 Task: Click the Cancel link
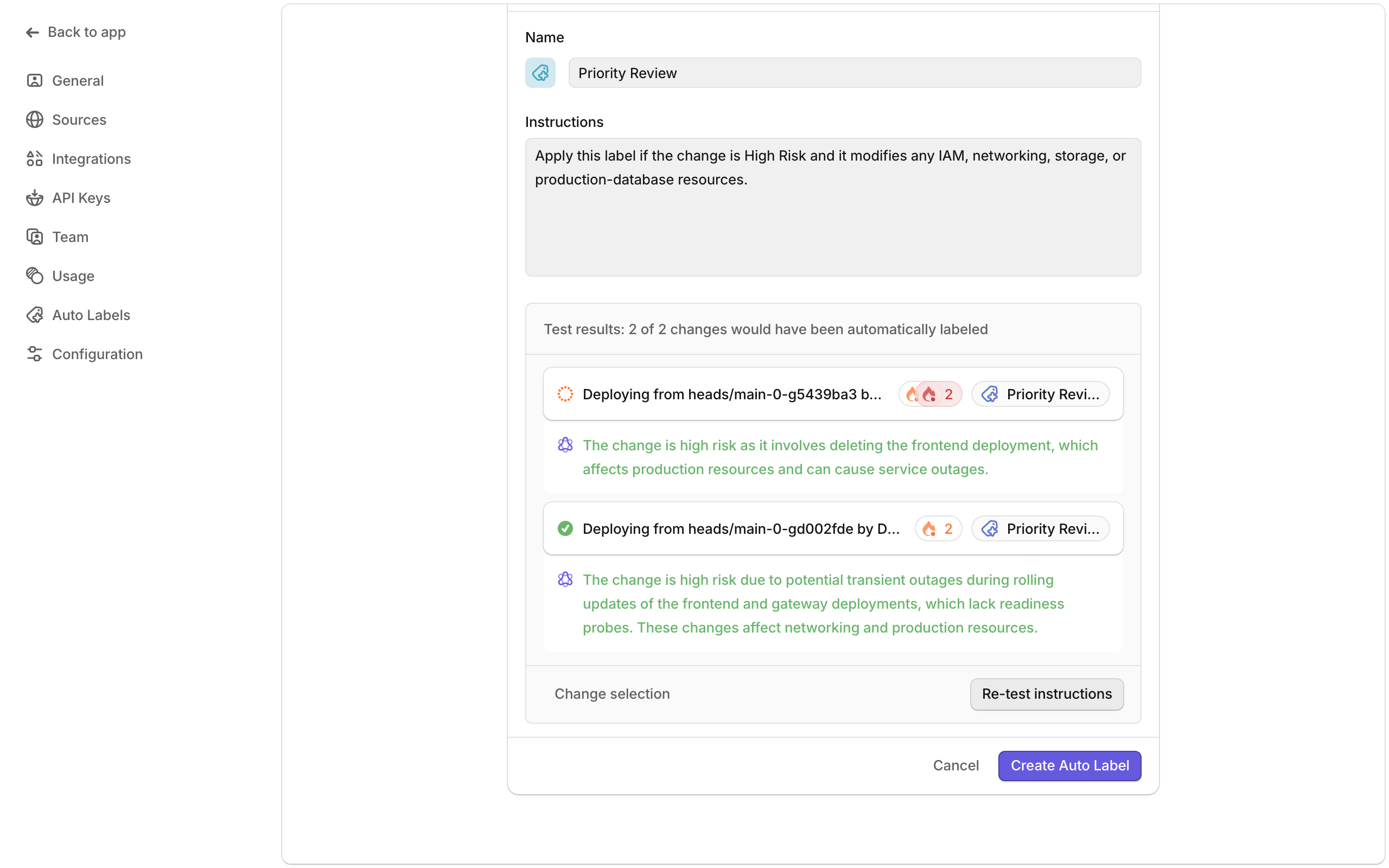pyautogui.click(x=955, y=765)
